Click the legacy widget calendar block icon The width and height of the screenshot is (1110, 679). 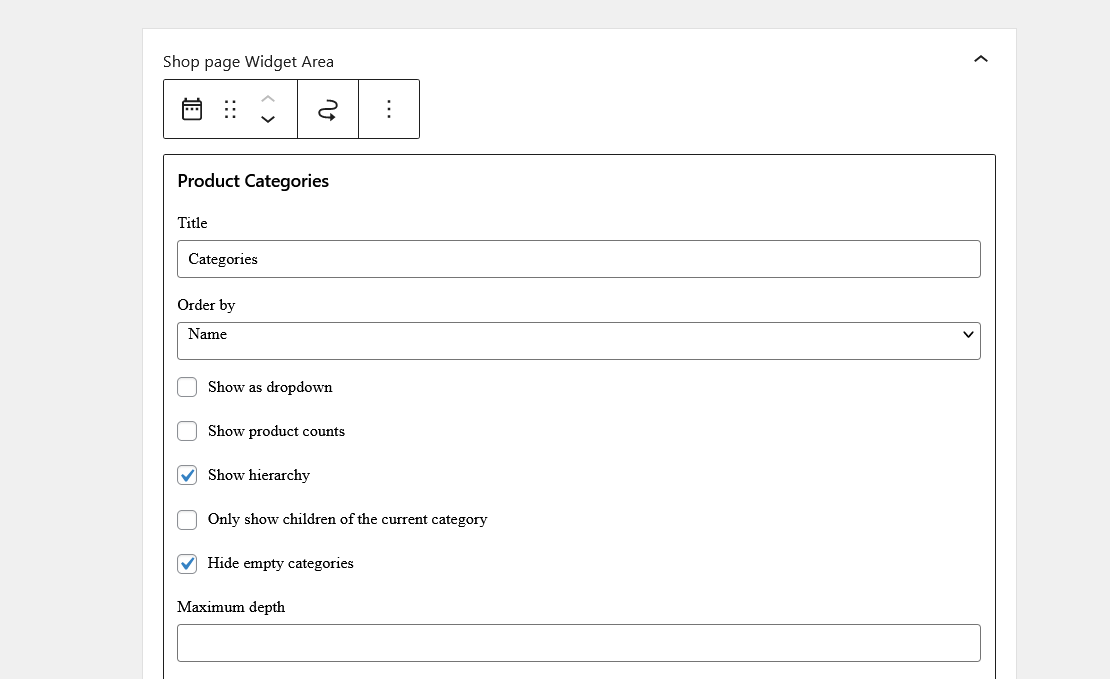pyautogui.click(x=192, y=109)
